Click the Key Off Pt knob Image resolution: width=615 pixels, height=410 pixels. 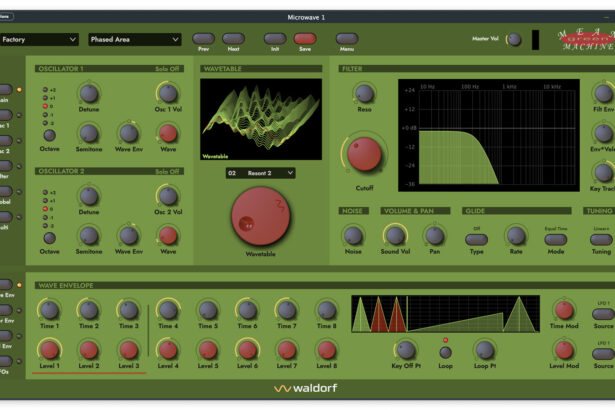(x=406, y=350)
